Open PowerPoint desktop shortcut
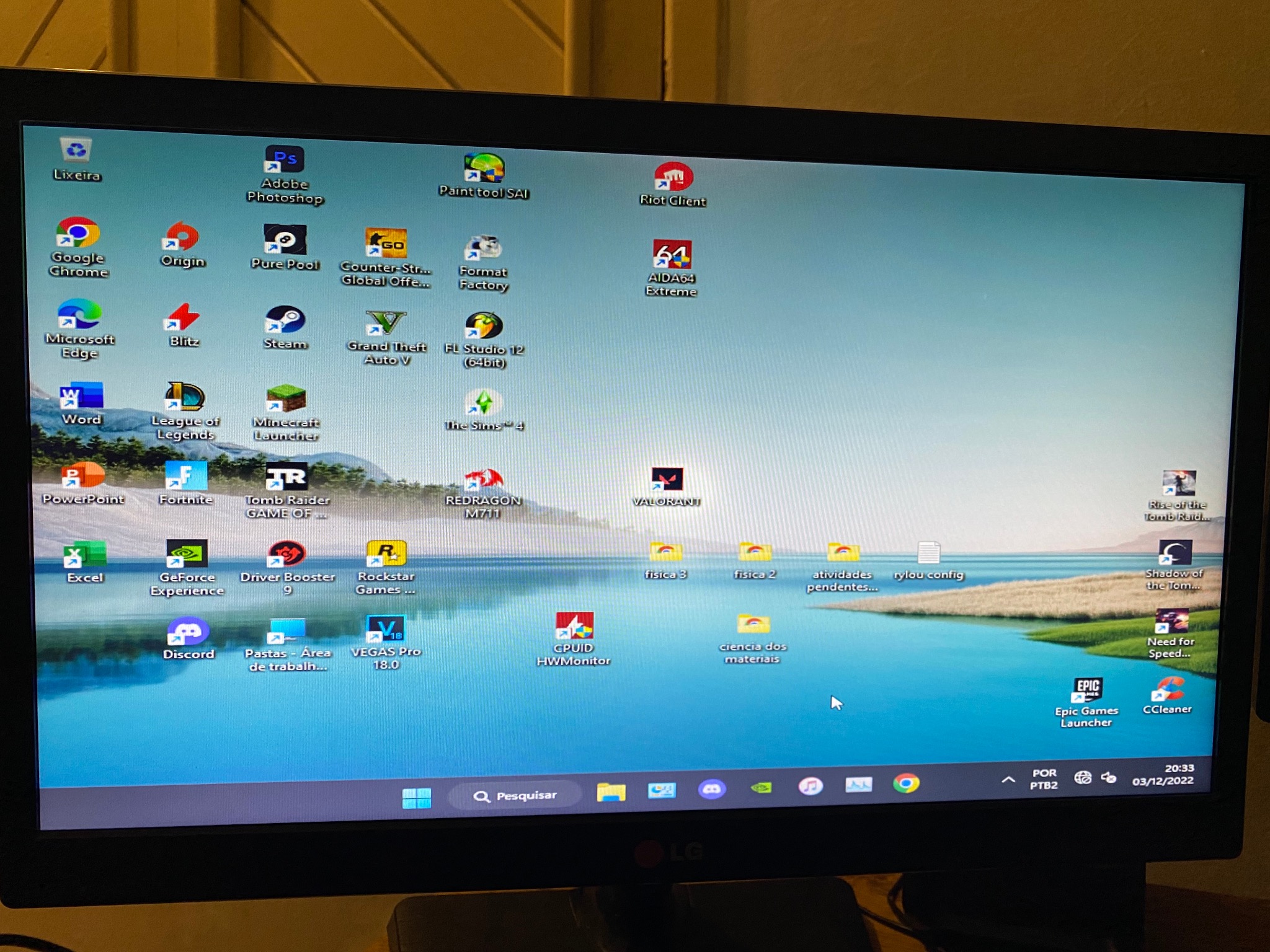 point(83,483)
